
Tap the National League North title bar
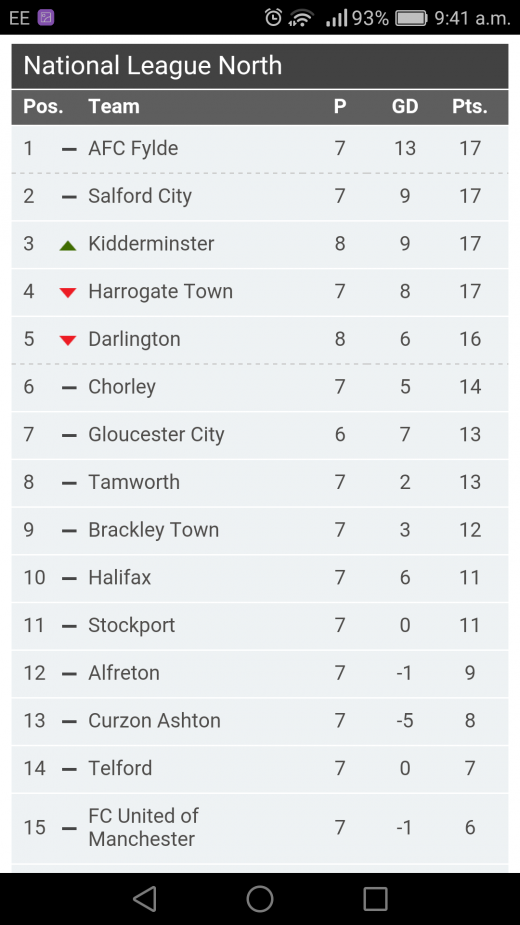pos(260,65)
